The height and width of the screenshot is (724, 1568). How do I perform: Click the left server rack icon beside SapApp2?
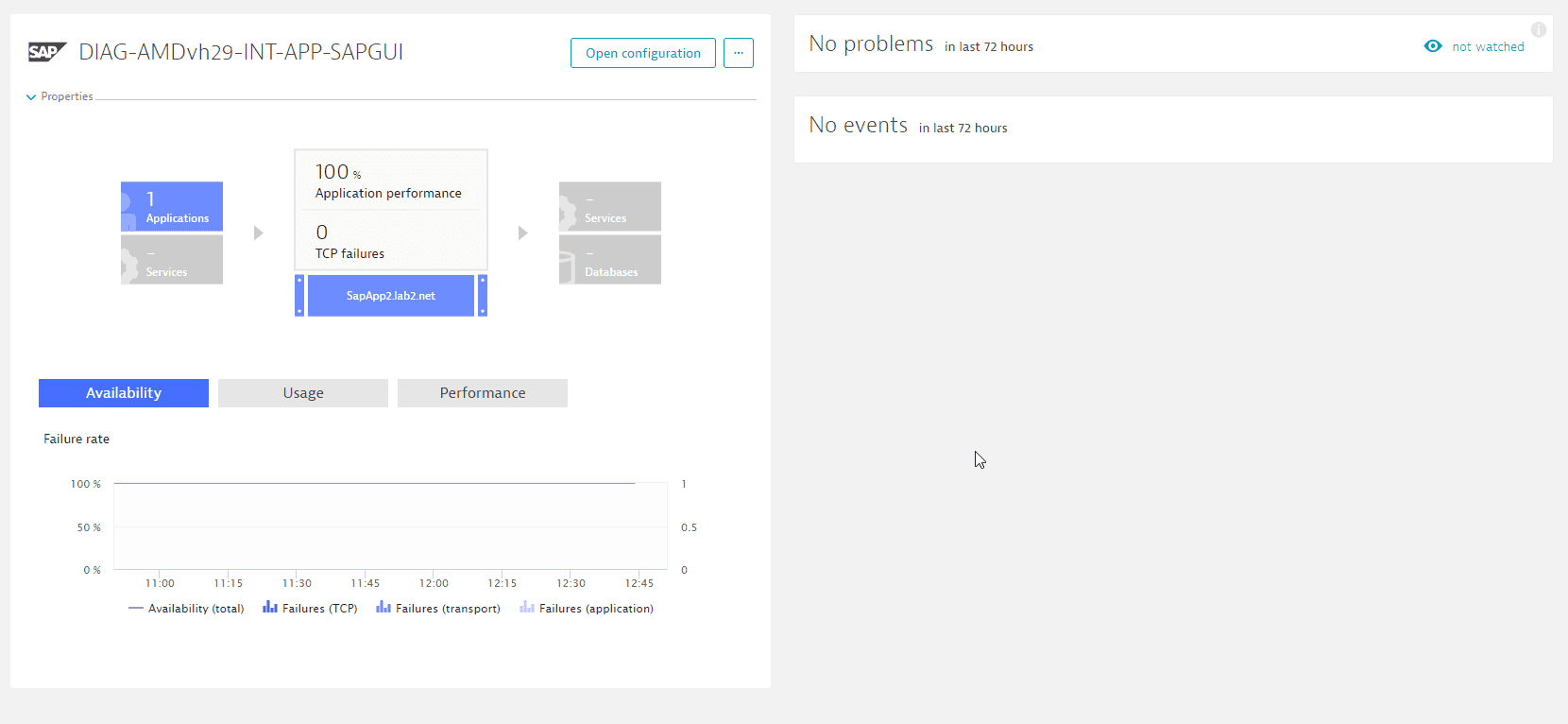[299, 296]
